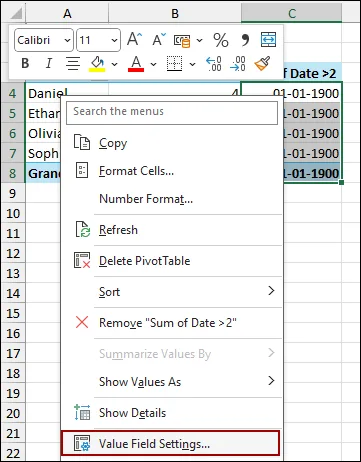Viewport: 361px width, 462px height.
Task: Center align the cell text
Action: pos(73,63)
